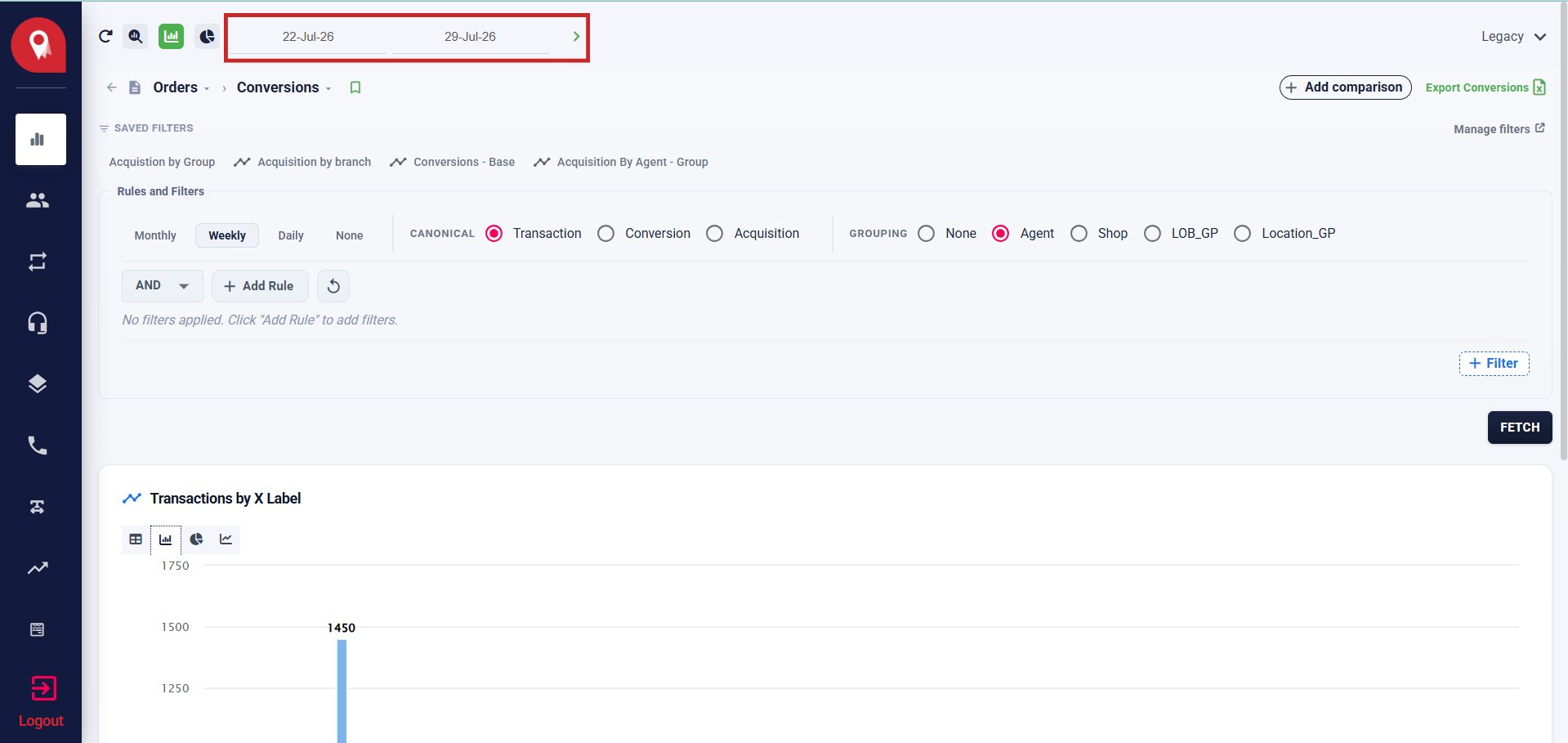The height and width of the screenshot is (743, 1568).
Task: Select the Acquisition canonical radio
Action: click(715, 234)
